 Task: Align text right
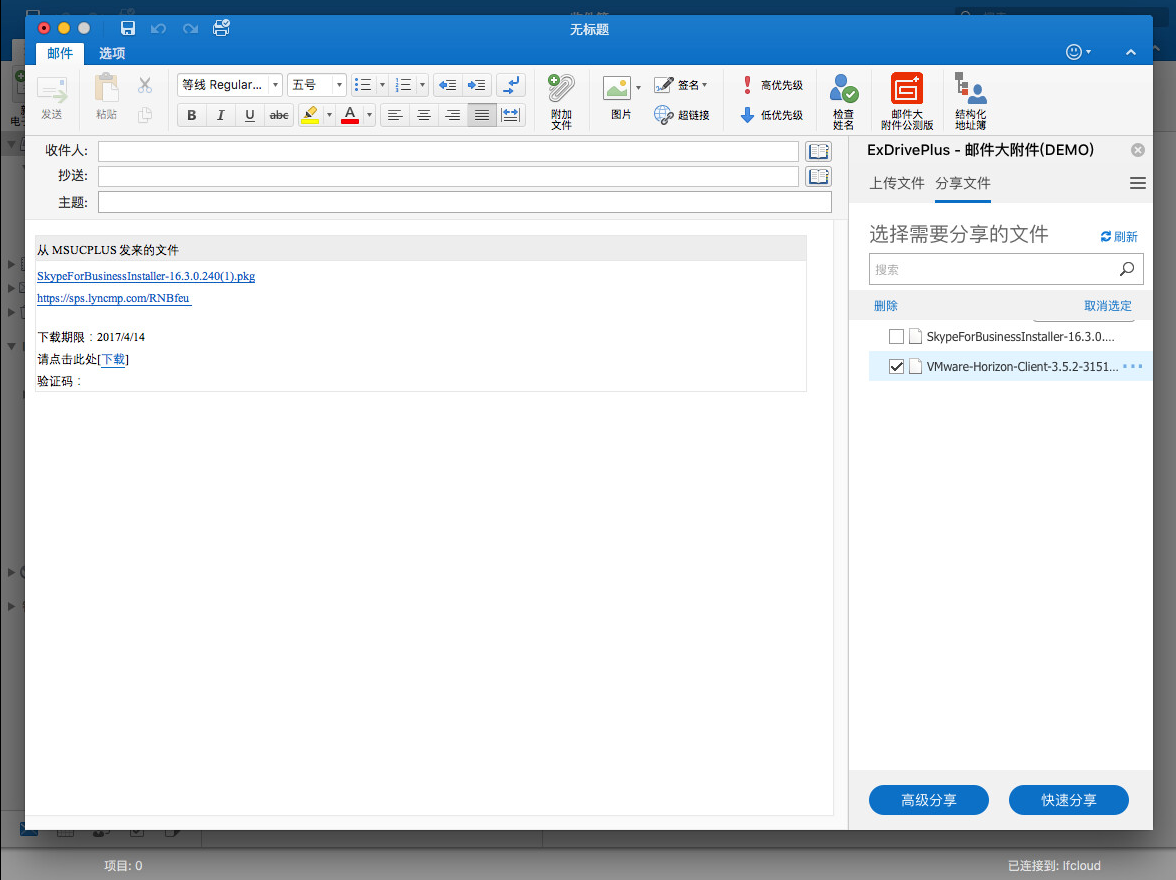pos(452,115)
